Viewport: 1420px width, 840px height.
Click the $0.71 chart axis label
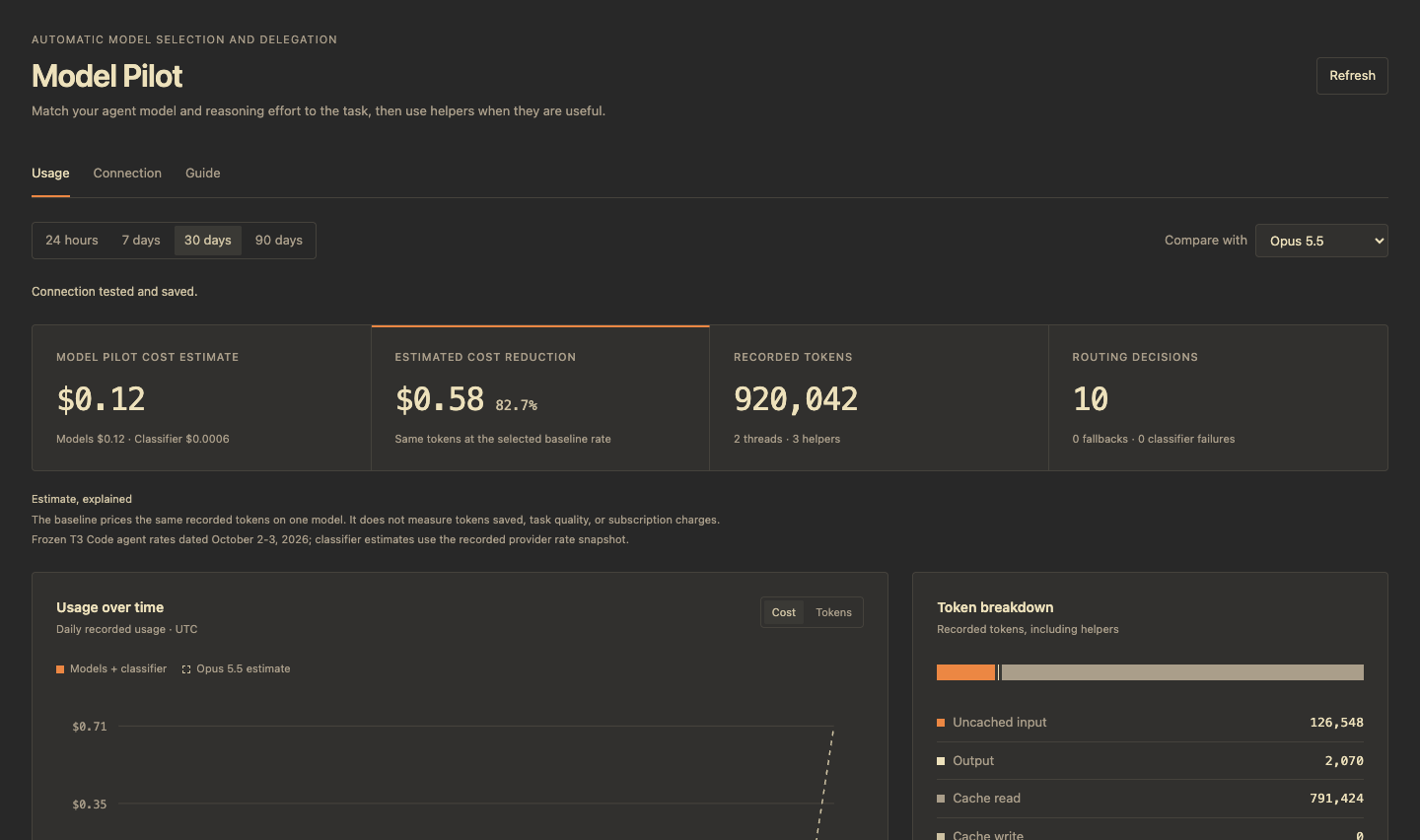pos(90,727)
